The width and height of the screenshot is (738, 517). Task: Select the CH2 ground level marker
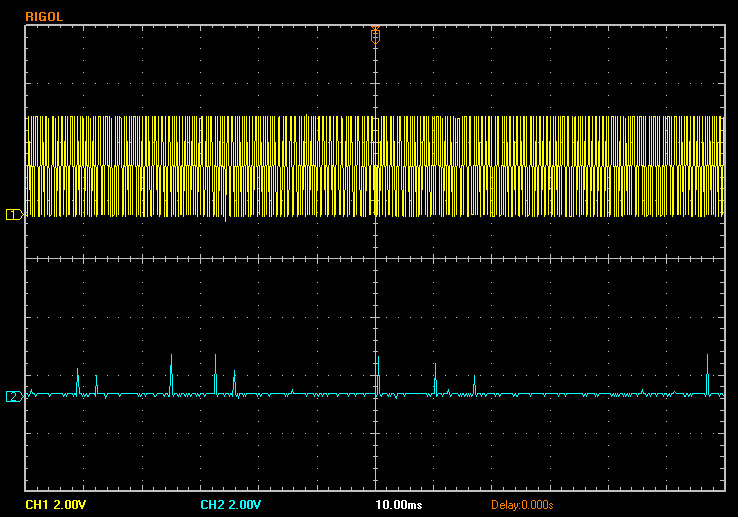pos(13,397)
